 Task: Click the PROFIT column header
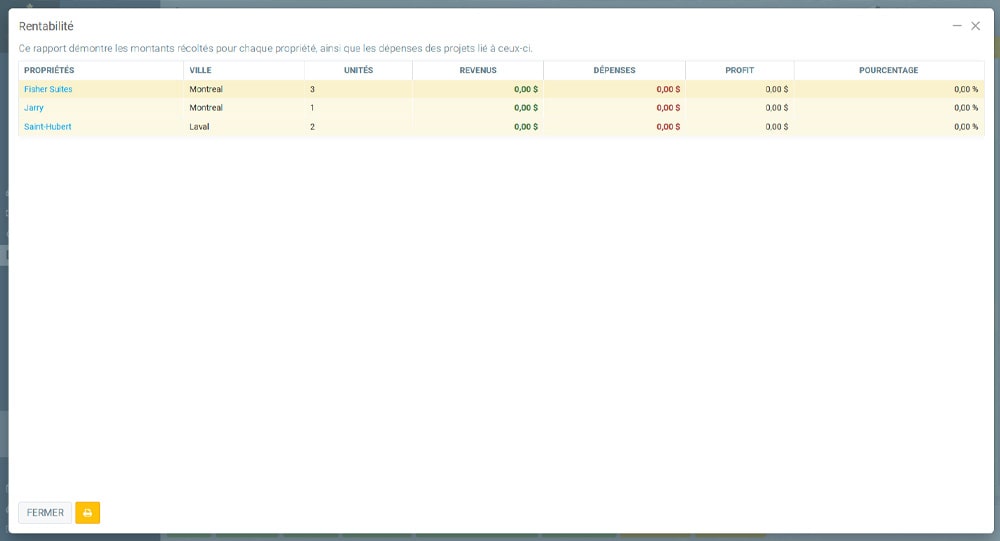(740, 71)
